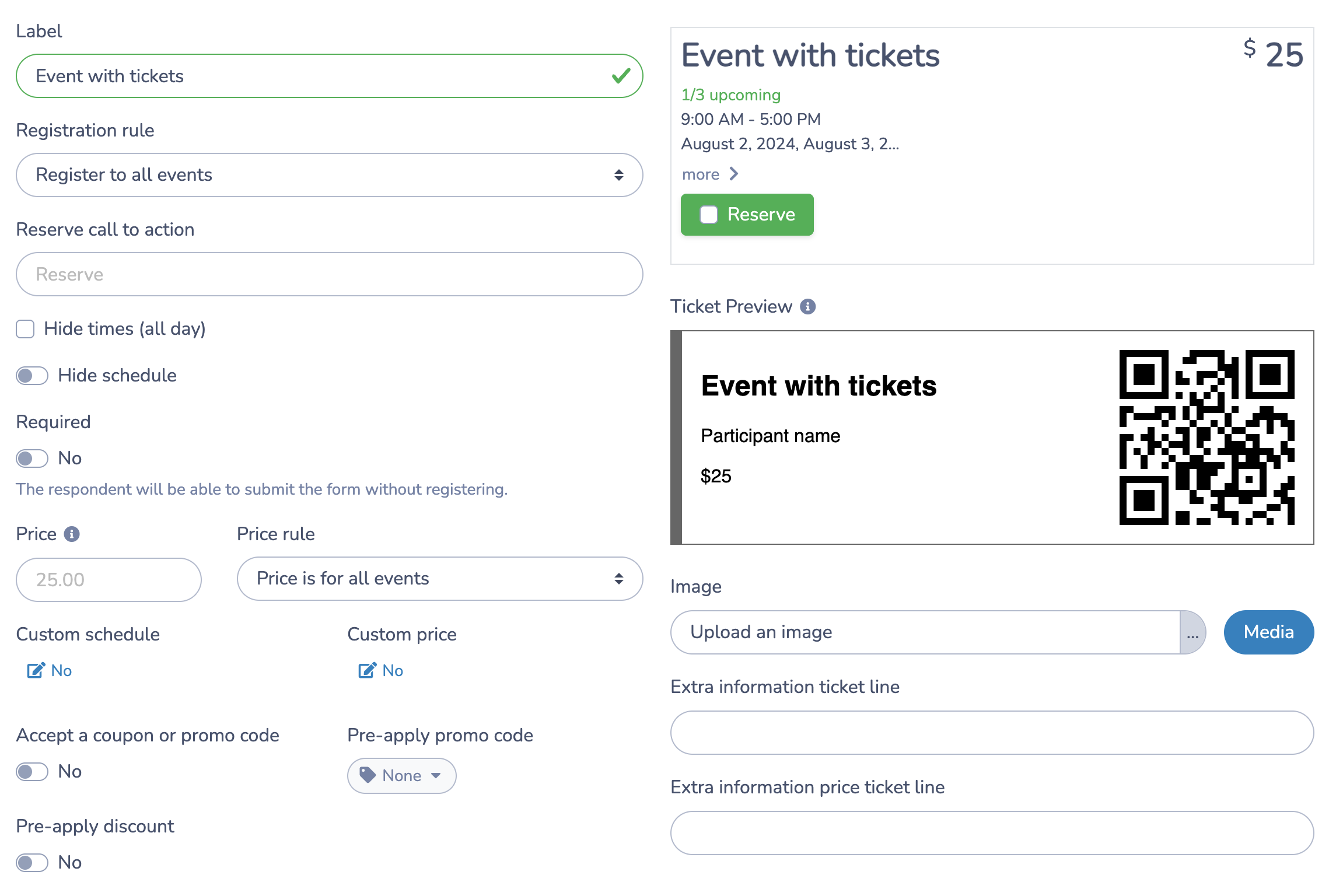1322x896 pixels.
Task: Open the Pre-apply promo code None dropdown
Action: [x=401, y=775]
